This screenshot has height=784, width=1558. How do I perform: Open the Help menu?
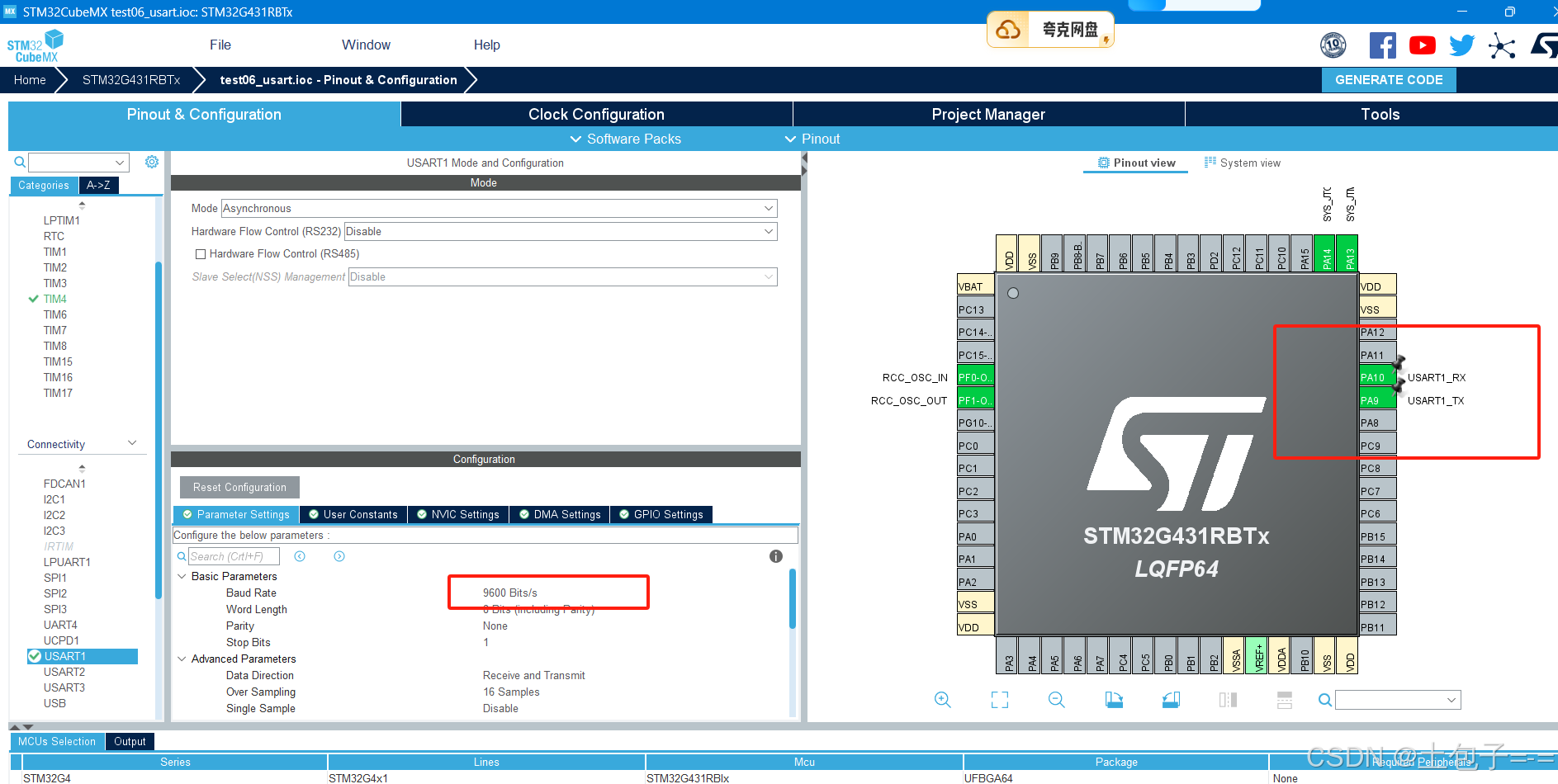pyautogui.click(x=486, y=45)
